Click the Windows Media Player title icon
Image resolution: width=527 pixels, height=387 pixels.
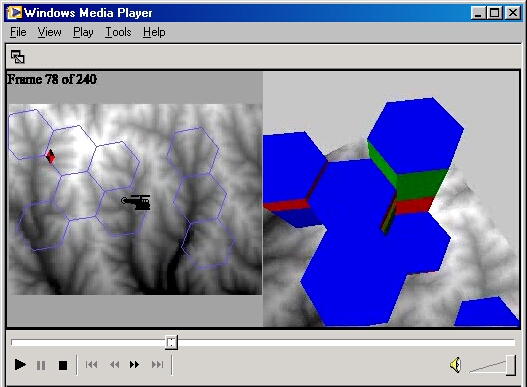(14, 13)
